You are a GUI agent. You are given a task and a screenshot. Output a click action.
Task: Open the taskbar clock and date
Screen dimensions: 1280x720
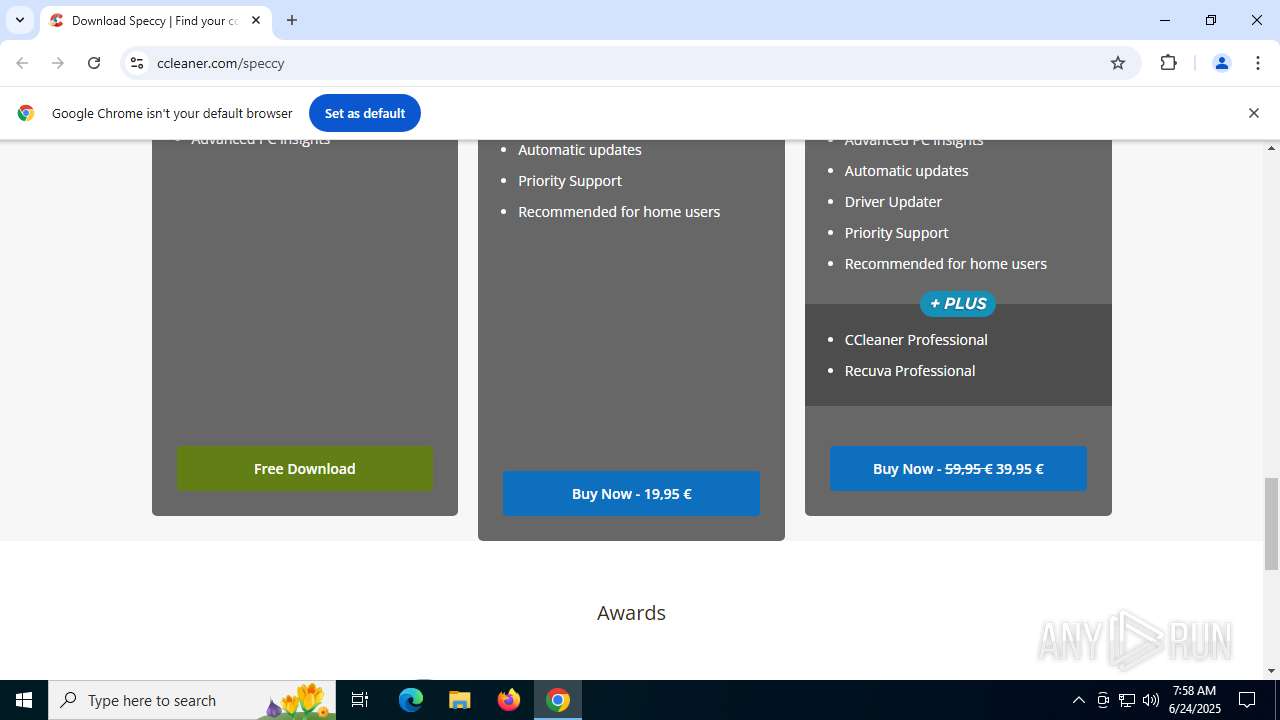coord(1194,700)
